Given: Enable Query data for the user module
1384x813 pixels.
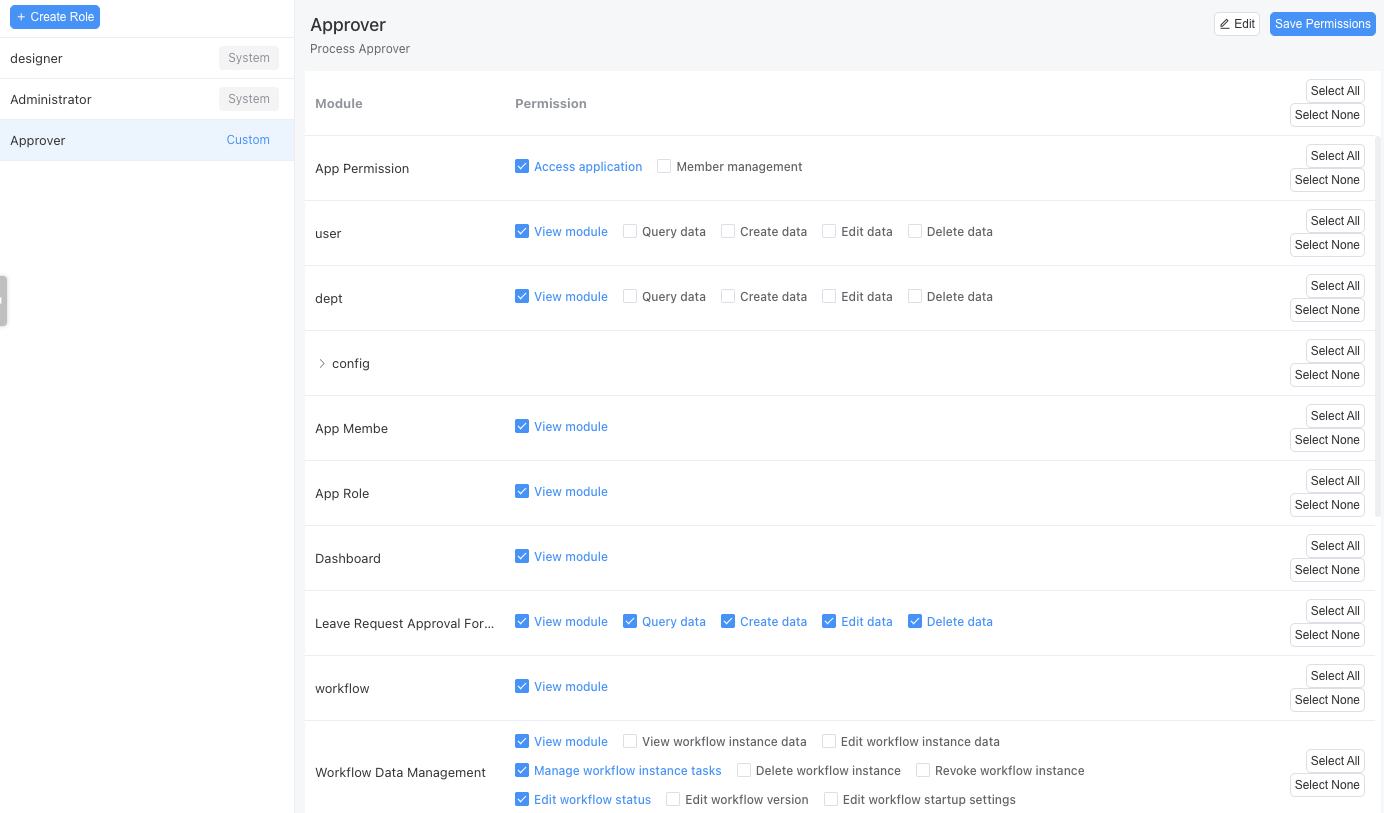Looking at the screenshot, I should 630,231.
